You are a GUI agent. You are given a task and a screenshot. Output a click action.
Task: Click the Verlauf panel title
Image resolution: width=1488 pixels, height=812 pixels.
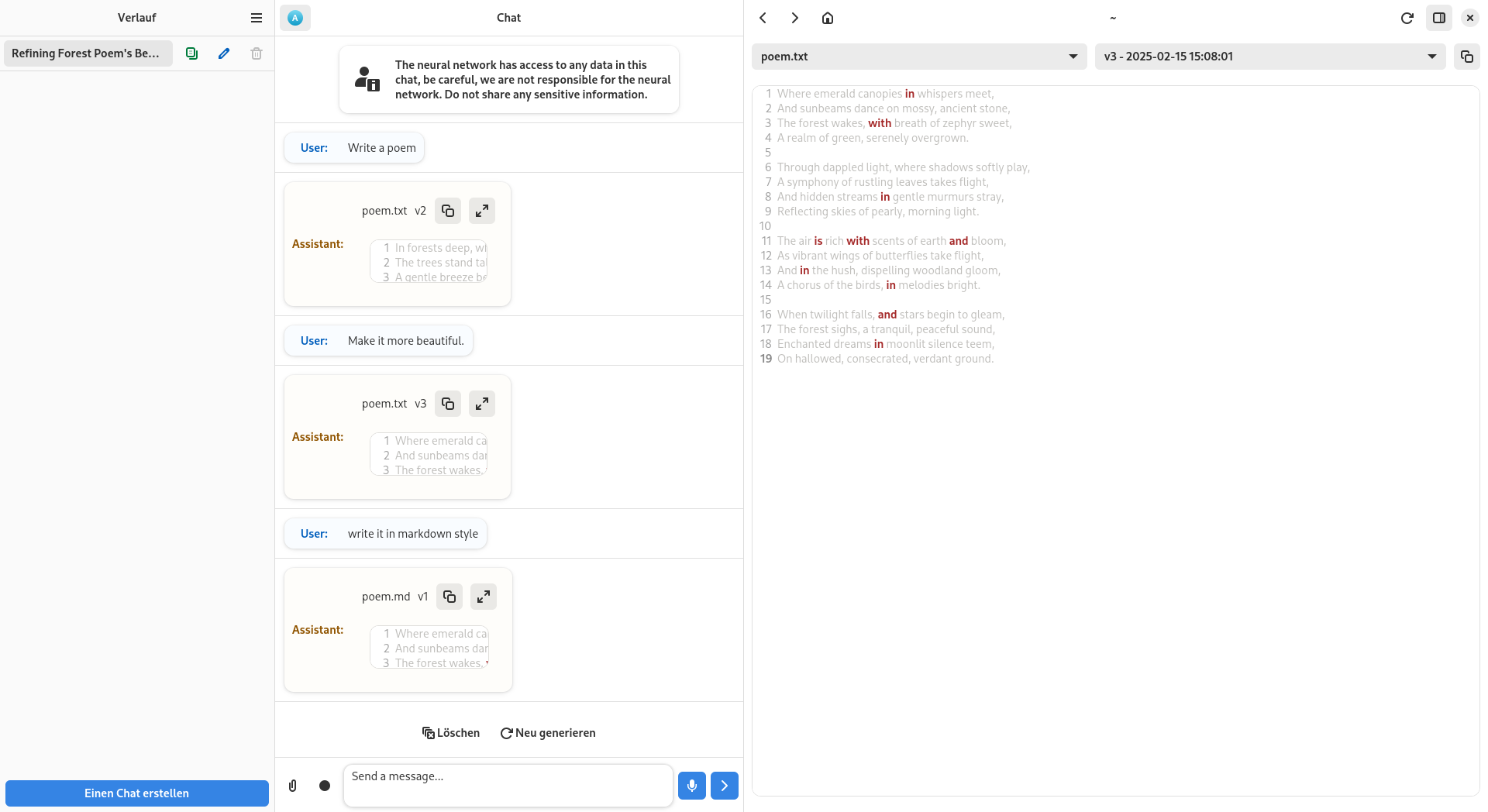[137, 18]
